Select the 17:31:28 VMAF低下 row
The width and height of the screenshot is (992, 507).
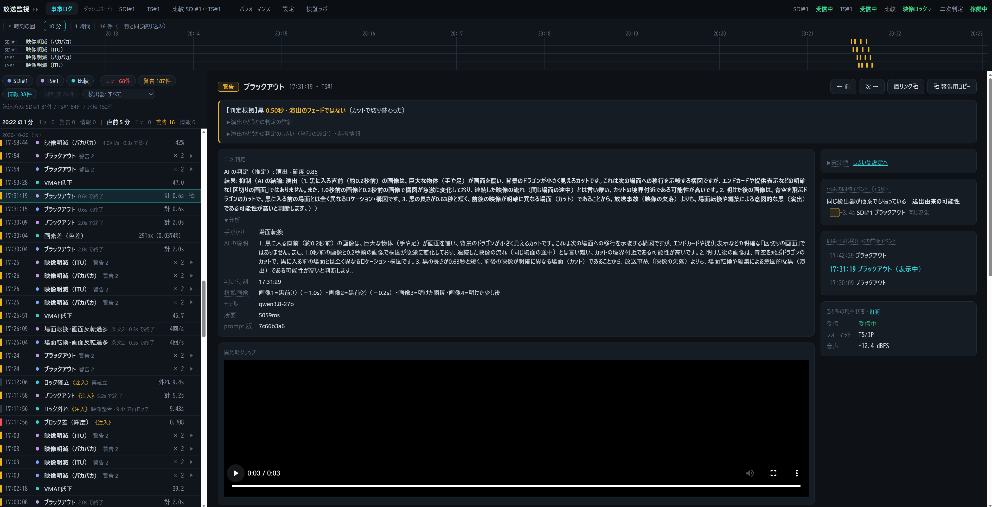tap(100, 182)
